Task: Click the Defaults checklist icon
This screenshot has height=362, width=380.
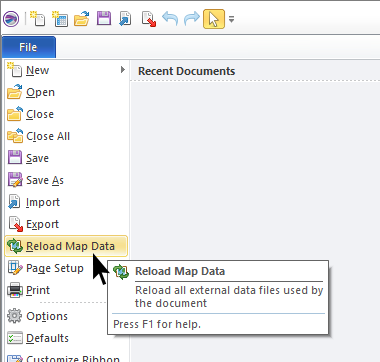Action: tap(15, 338)
